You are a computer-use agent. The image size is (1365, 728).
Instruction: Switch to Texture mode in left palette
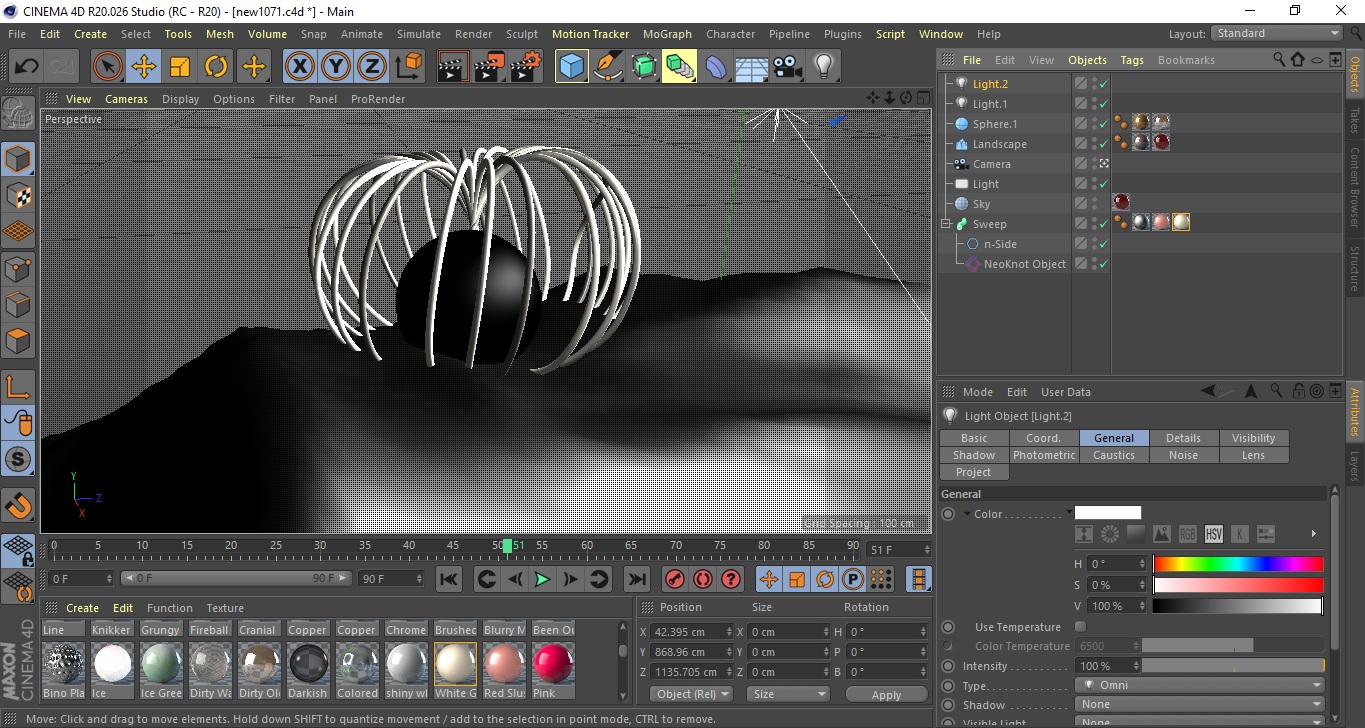(18, 195)
